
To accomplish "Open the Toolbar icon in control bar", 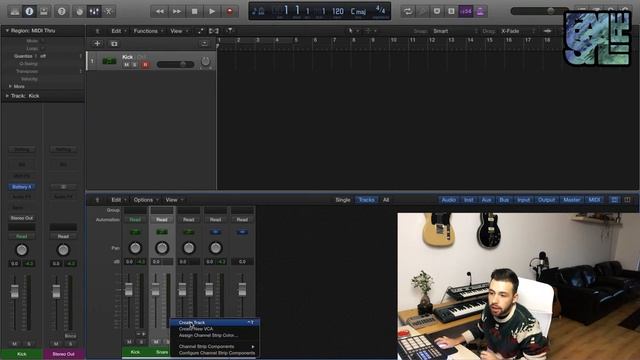I will point(44,11).
